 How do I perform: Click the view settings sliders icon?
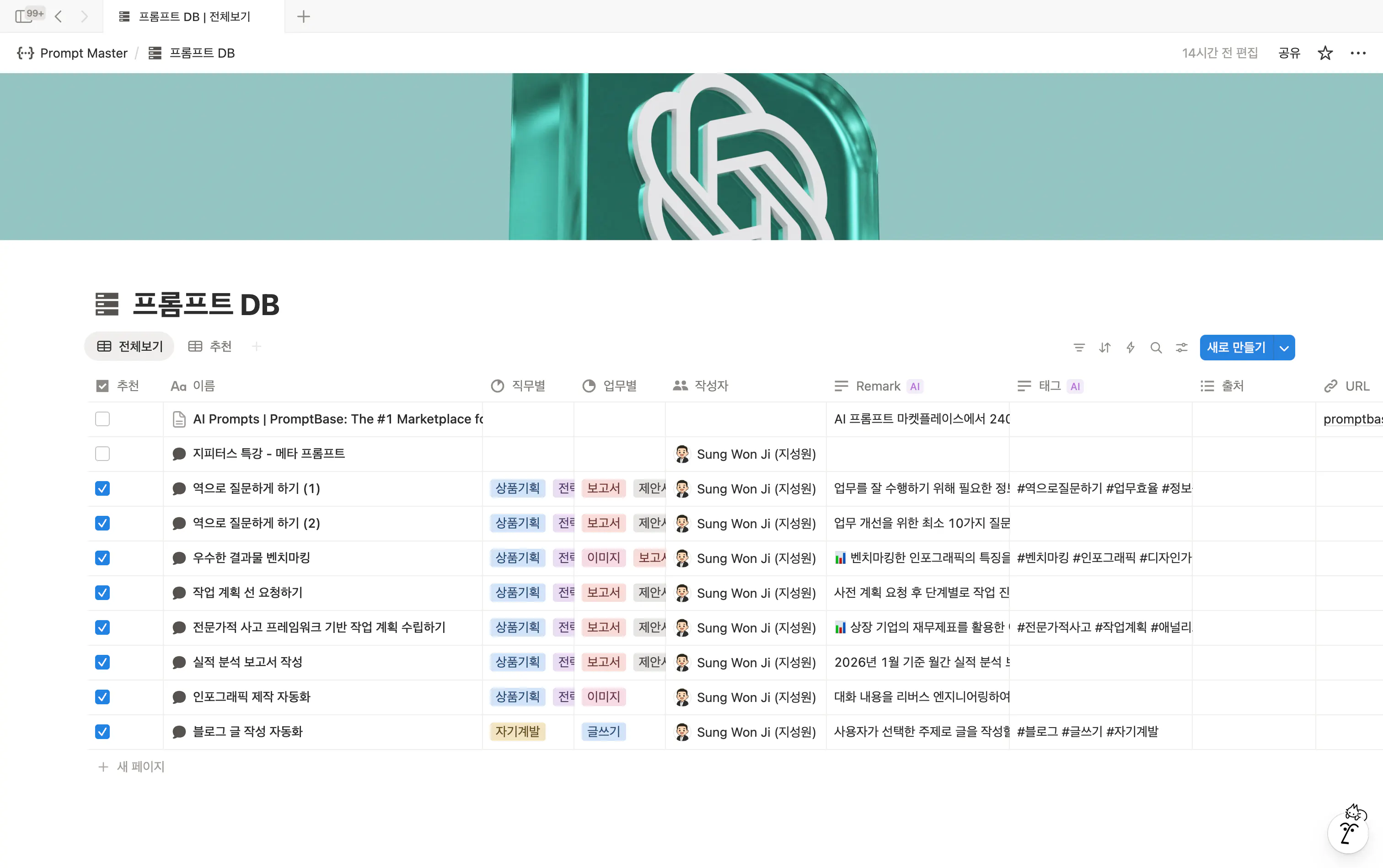[1181, 347]
